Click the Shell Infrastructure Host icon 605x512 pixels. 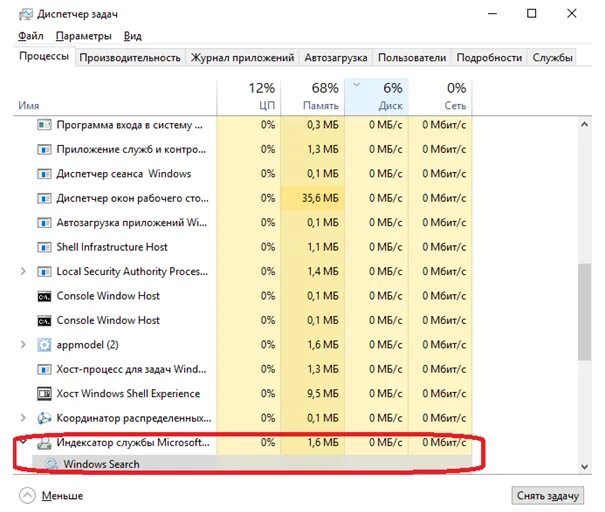click(44, 247)
